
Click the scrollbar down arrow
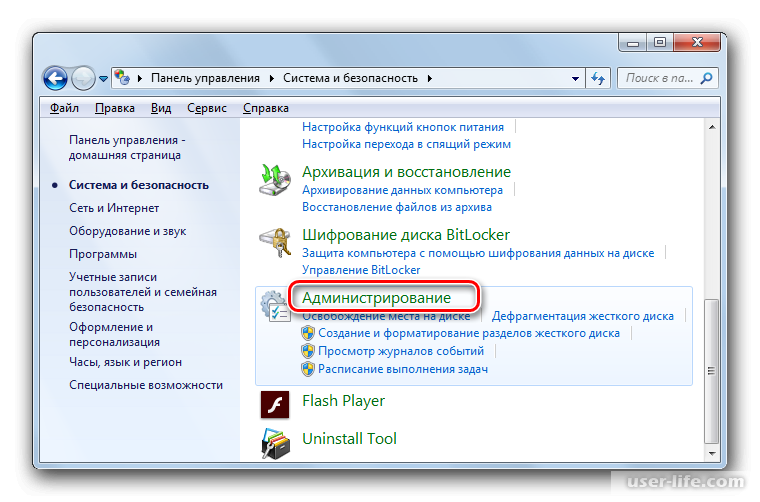click(x=712, y=454)
